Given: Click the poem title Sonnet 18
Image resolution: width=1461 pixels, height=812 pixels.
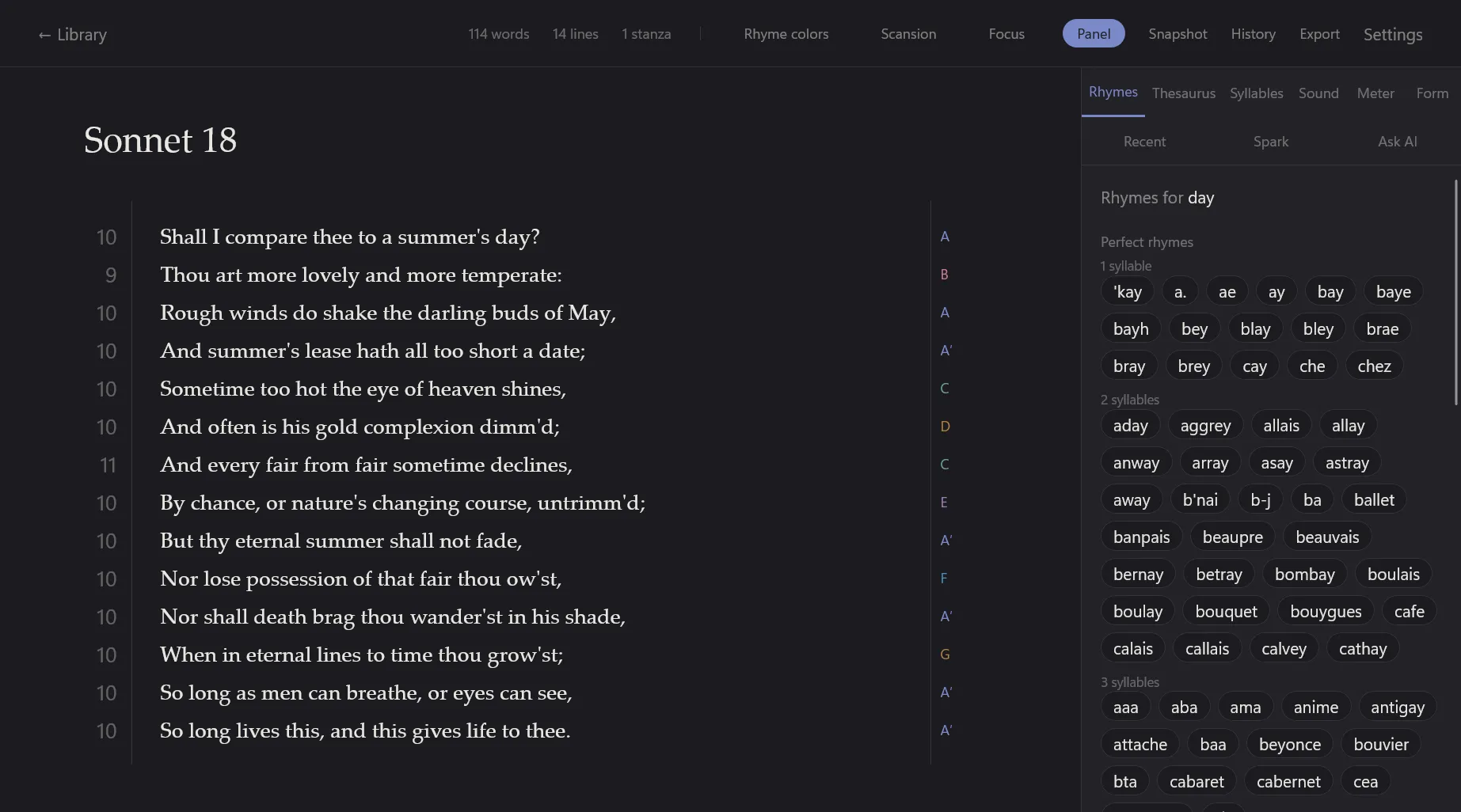Looking at the screenshot, I should (160, 140).
